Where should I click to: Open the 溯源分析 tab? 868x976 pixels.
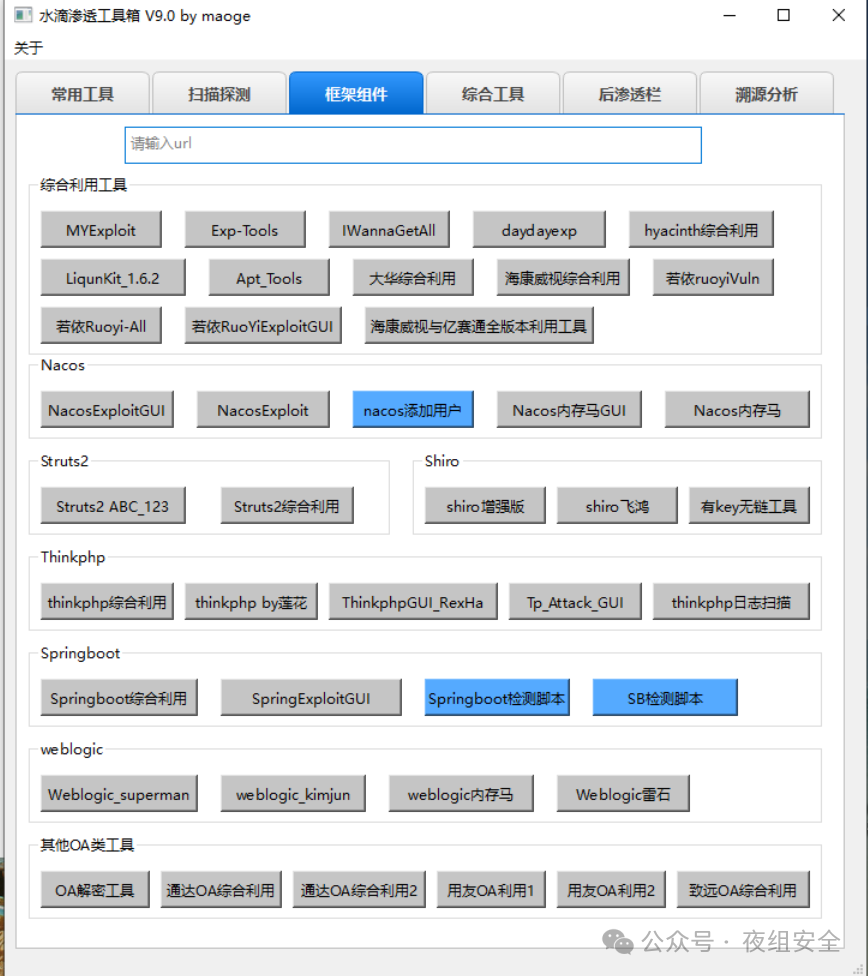pyautogui.click(x=766, y=94)
